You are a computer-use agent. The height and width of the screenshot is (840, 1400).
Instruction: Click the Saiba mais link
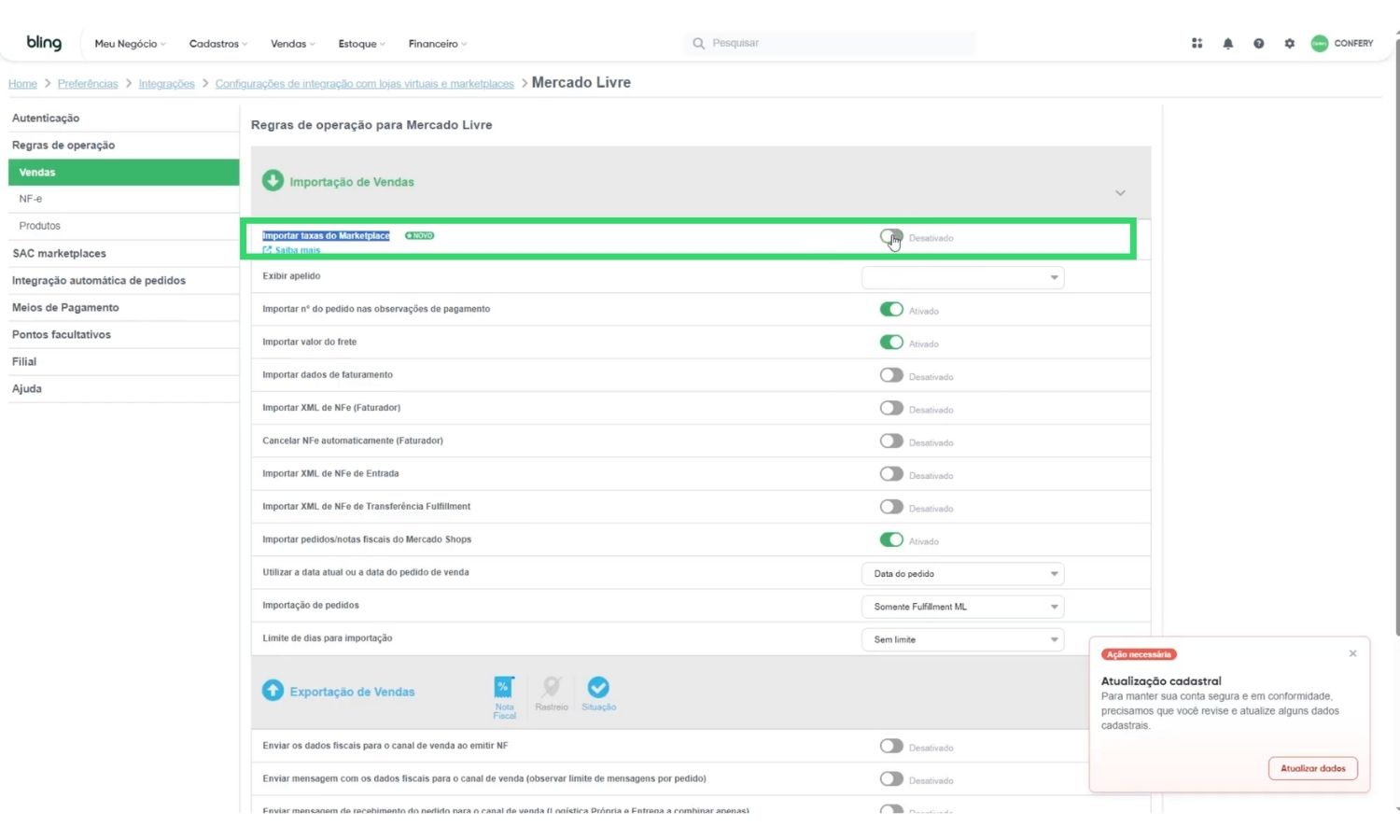[292, 250]
